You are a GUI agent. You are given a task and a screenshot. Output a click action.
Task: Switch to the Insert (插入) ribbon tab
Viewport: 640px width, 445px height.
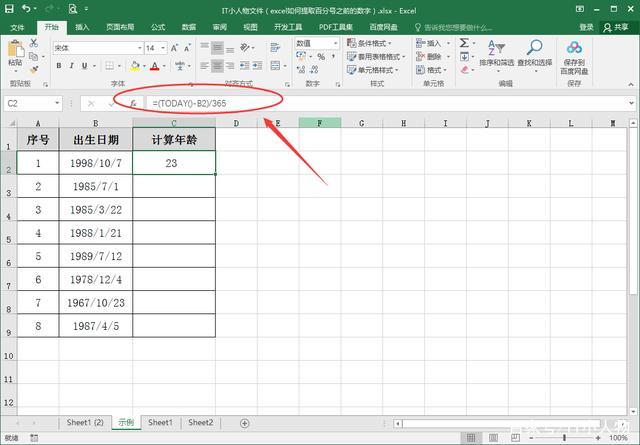coord(82,27)
